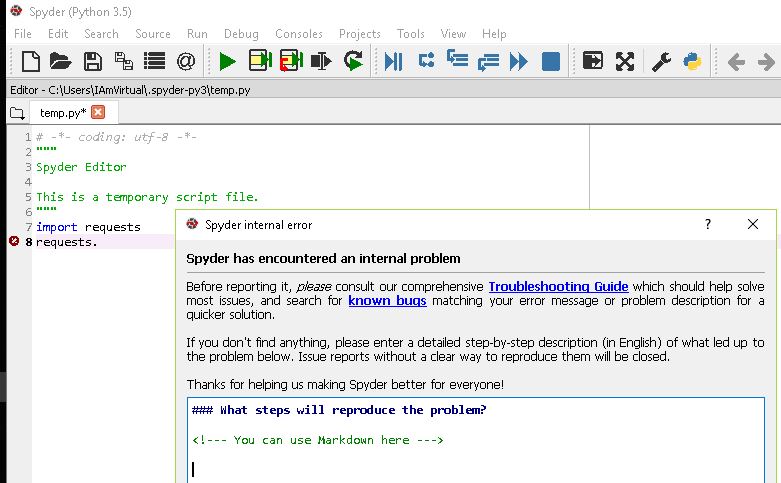Image resolution: width=781 pixels, height=483 pixels.
Task: Close the temp.py tab
Action: coord(98,112)
